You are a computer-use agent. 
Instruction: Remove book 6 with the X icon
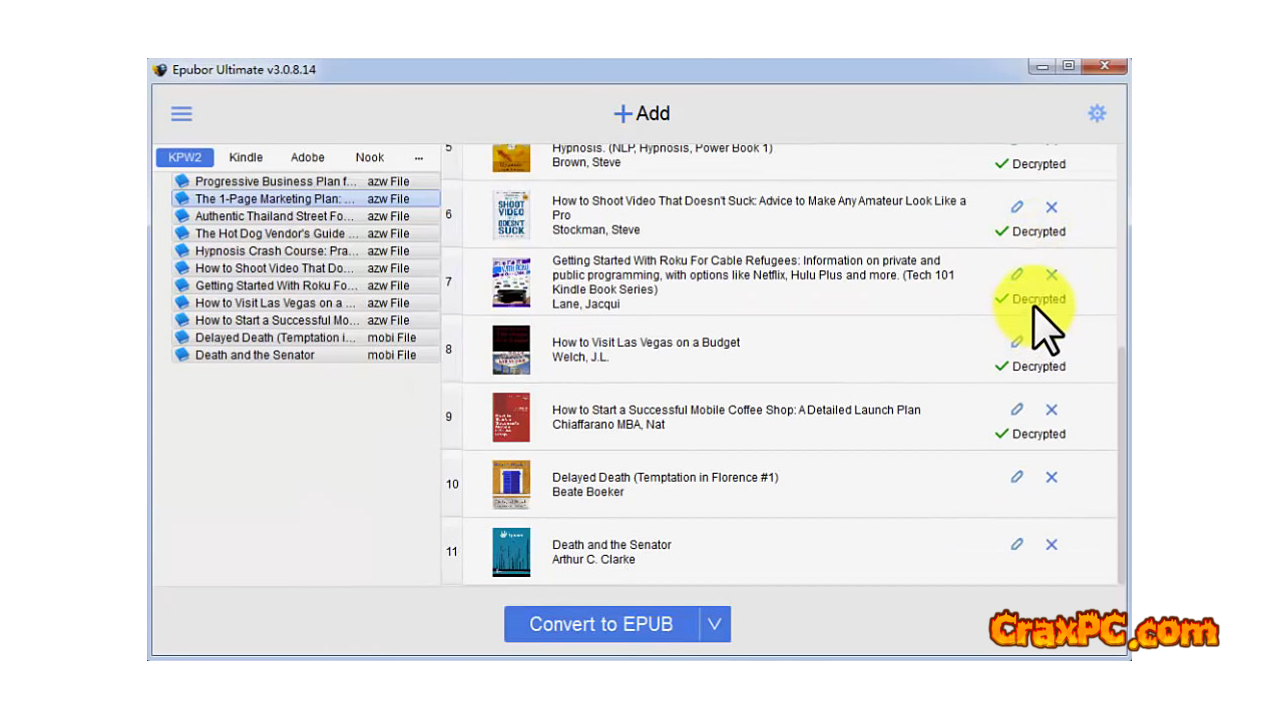click(x=1051, y=207)
